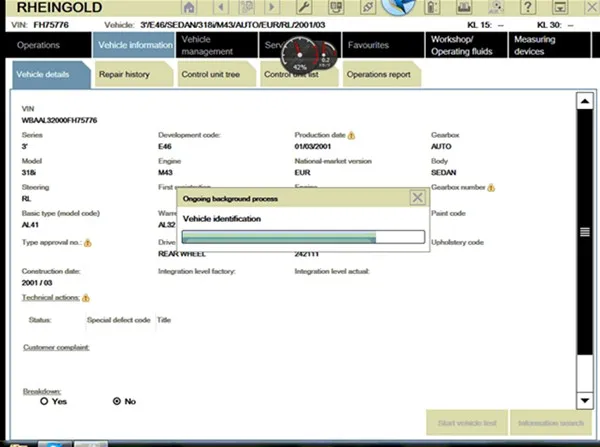Open the battery status icon

pyautogui.click(x=432, y=7)
